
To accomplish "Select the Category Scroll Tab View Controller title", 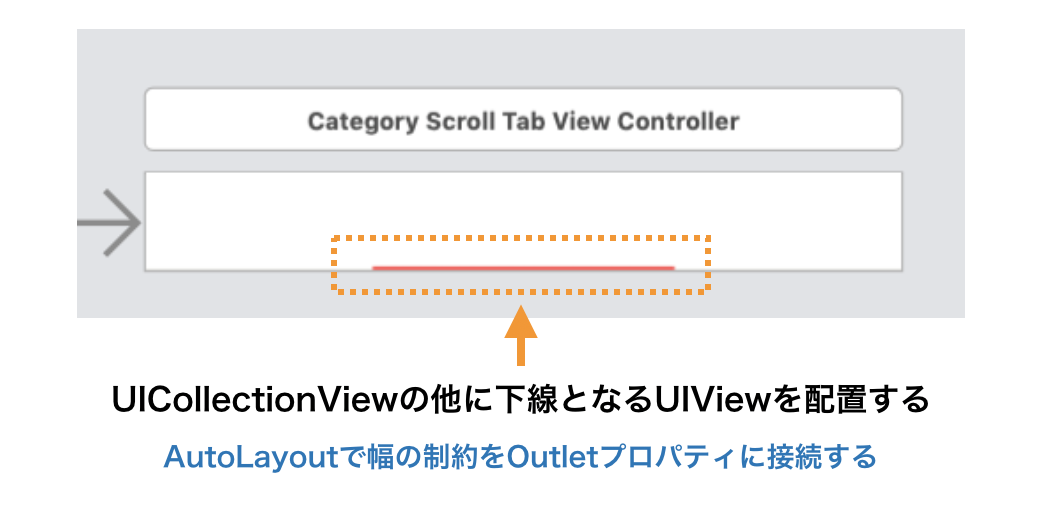I will click(523, 122).
